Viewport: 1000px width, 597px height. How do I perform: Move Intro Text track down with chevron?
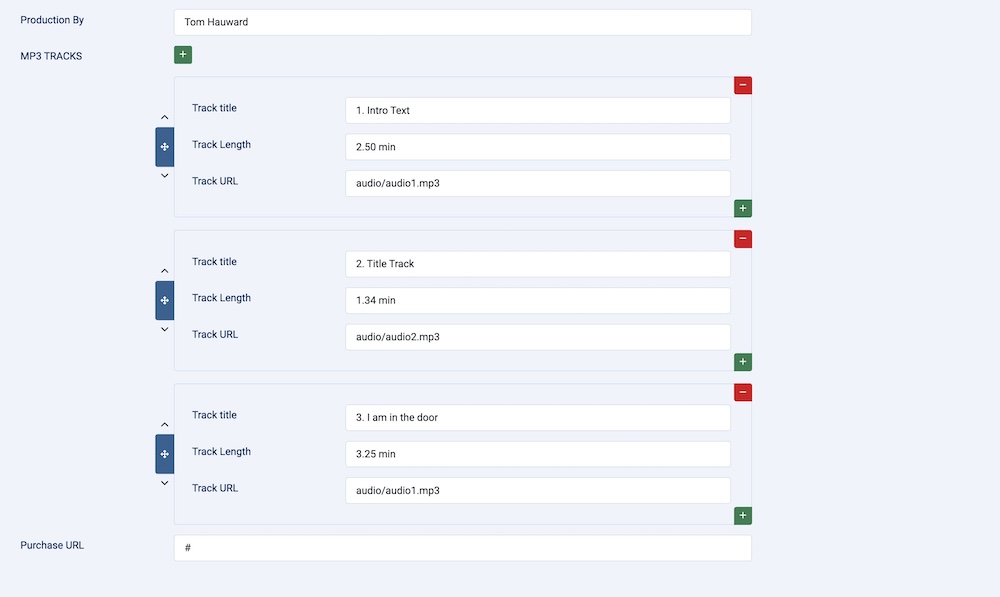coord(165,176)
